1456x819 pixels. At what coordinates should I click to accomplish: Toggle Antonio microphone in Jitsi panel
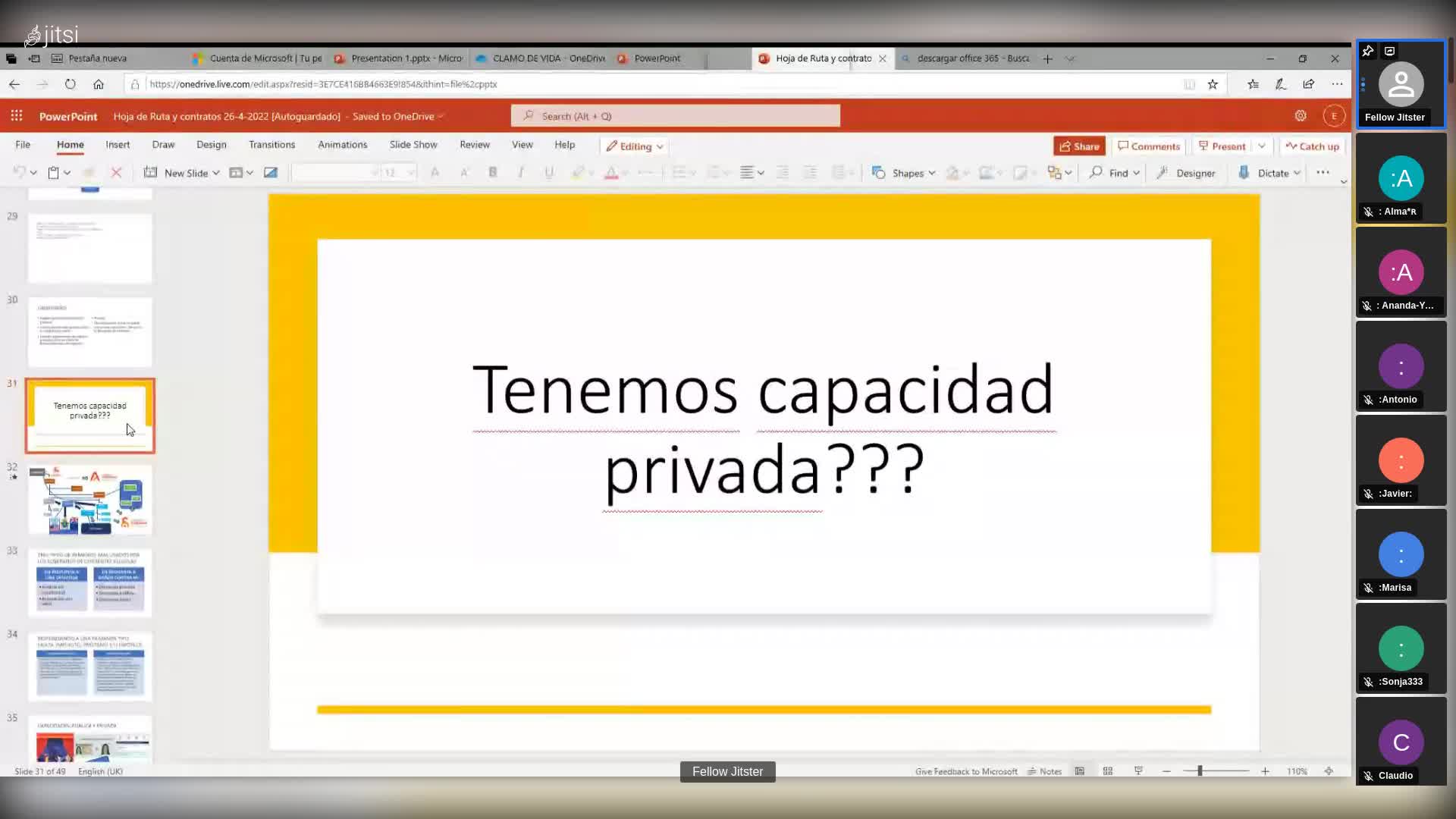click(x=1369, y=398)
